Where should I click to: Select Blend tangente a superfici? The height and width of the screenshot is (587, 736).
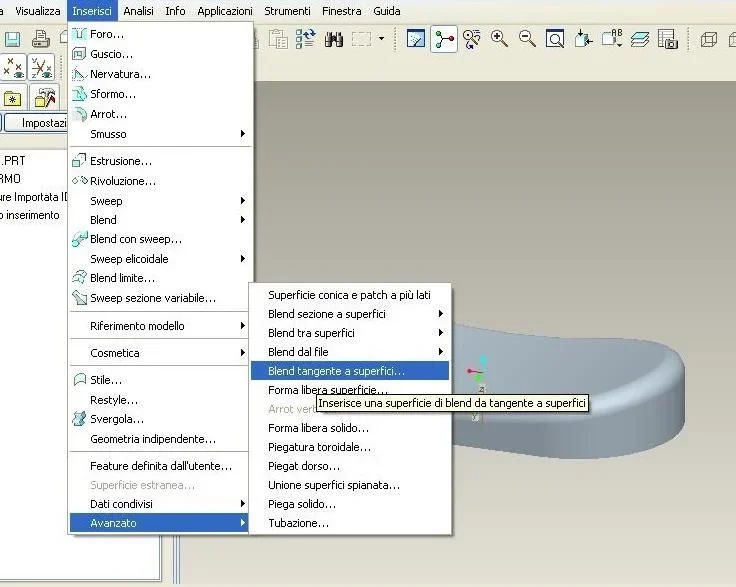click(x=350, y=371)
